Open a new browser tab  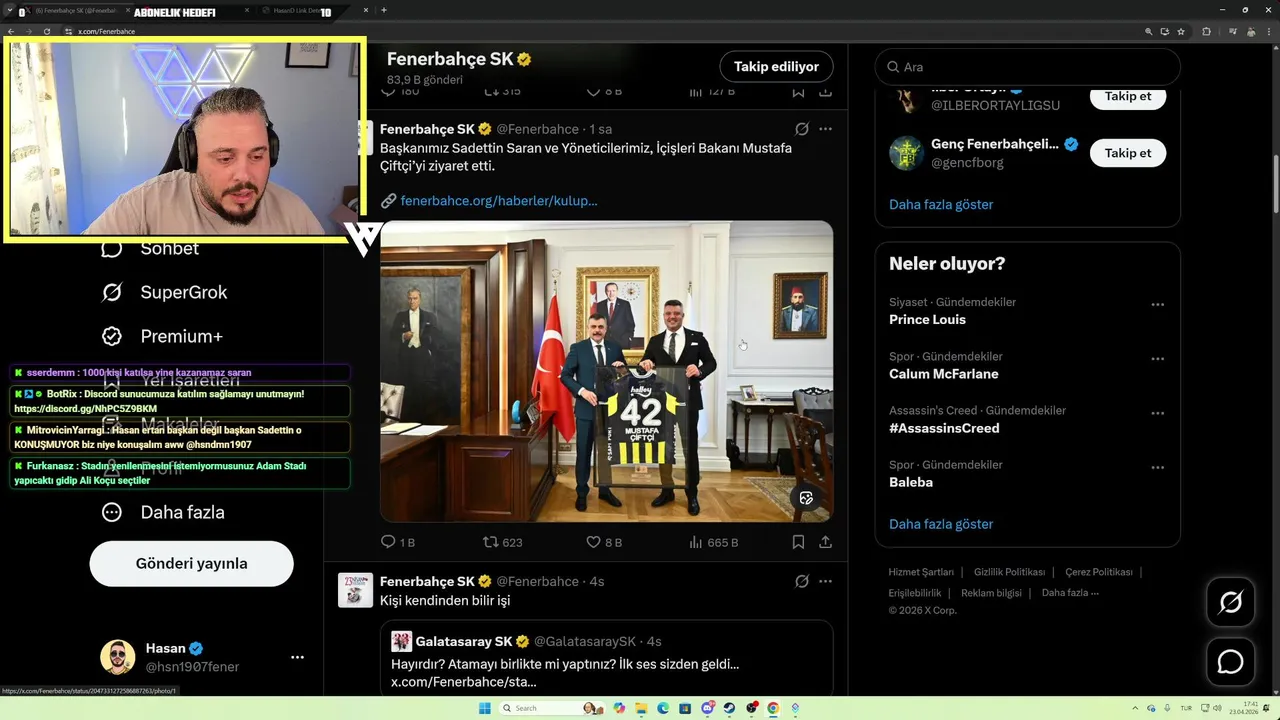coord(384,10)
